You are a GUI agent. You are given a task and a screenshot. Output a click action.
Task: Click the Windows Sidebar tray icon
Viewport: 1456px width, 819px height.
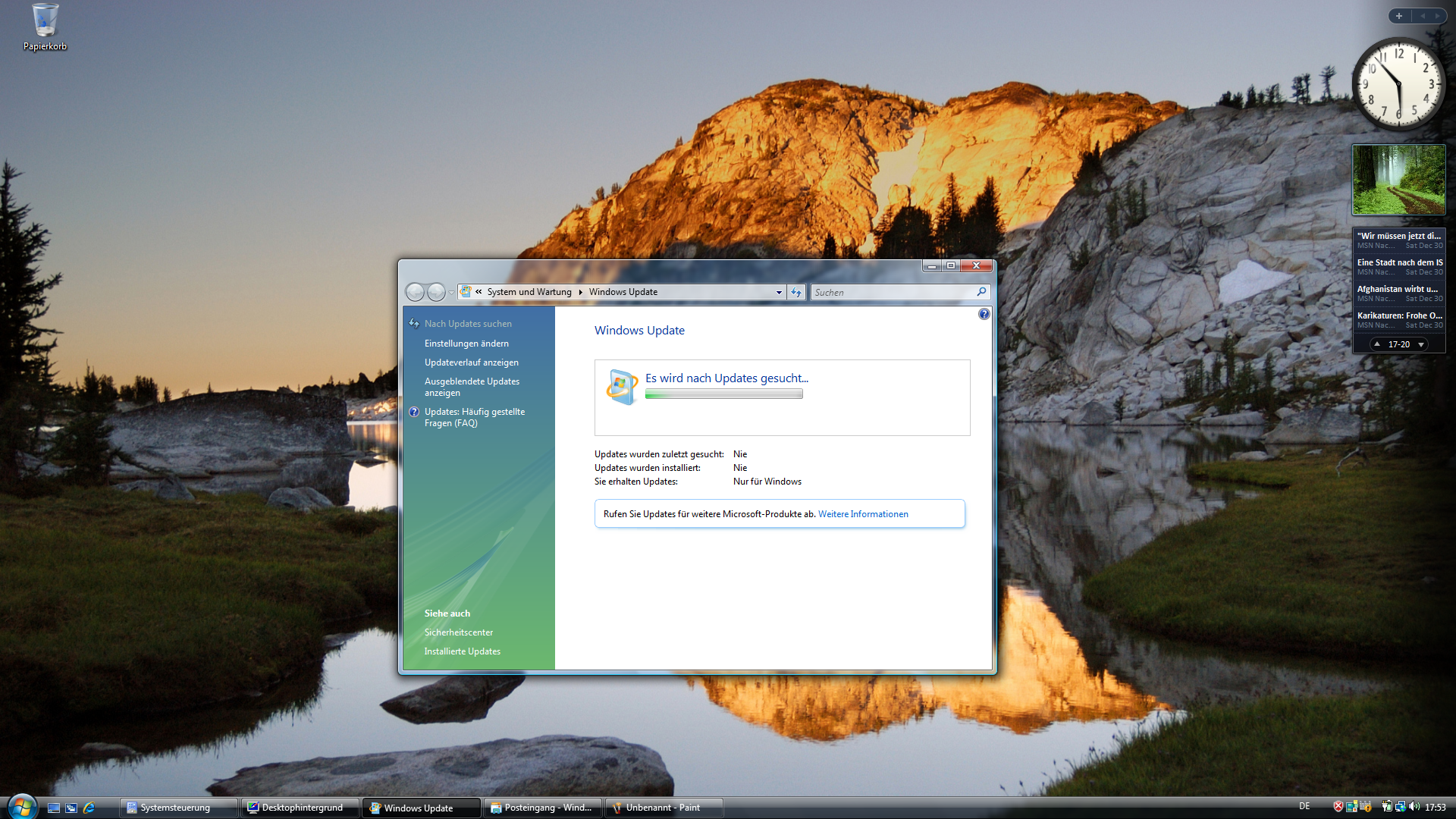(1351, 807)
